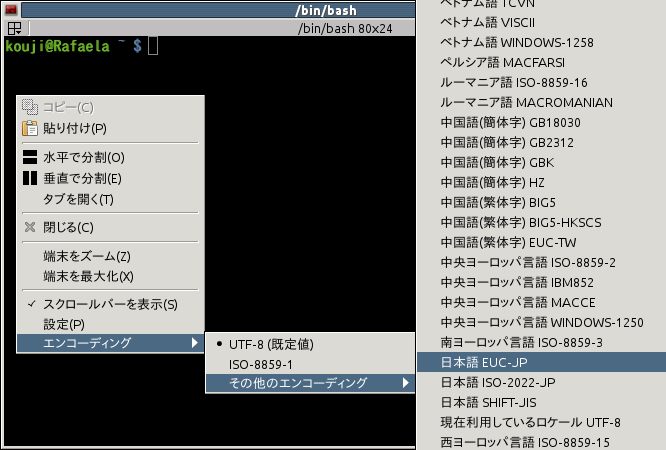Choose 中央ヨーロッパ言語 IBM852 encoding
This screenshot has height=450, width=666.
click(542, 282)
